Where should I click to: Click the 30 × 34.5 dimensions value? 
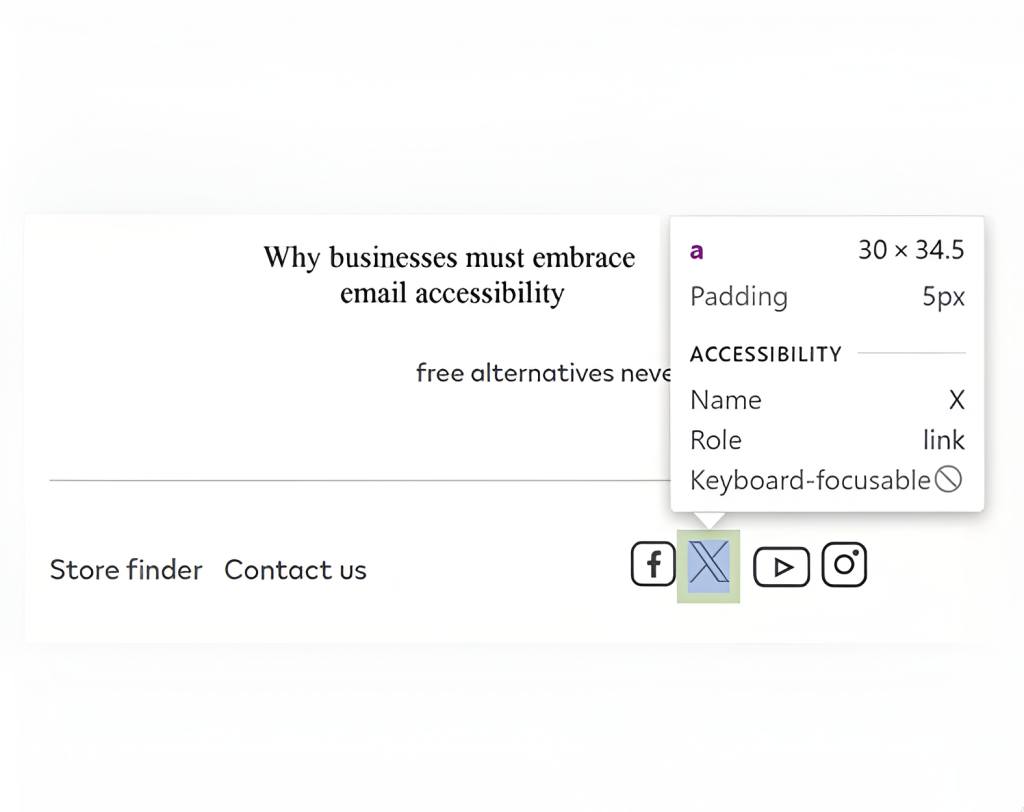tap(911, 250)
